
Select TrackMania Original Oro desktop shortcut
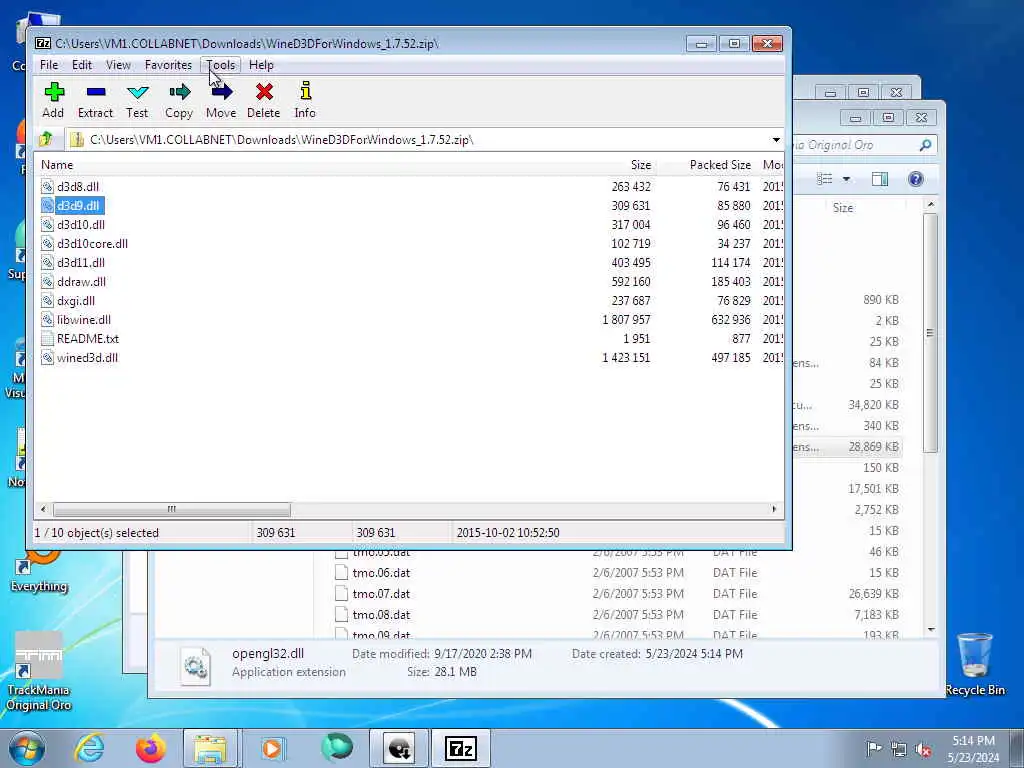39,672
